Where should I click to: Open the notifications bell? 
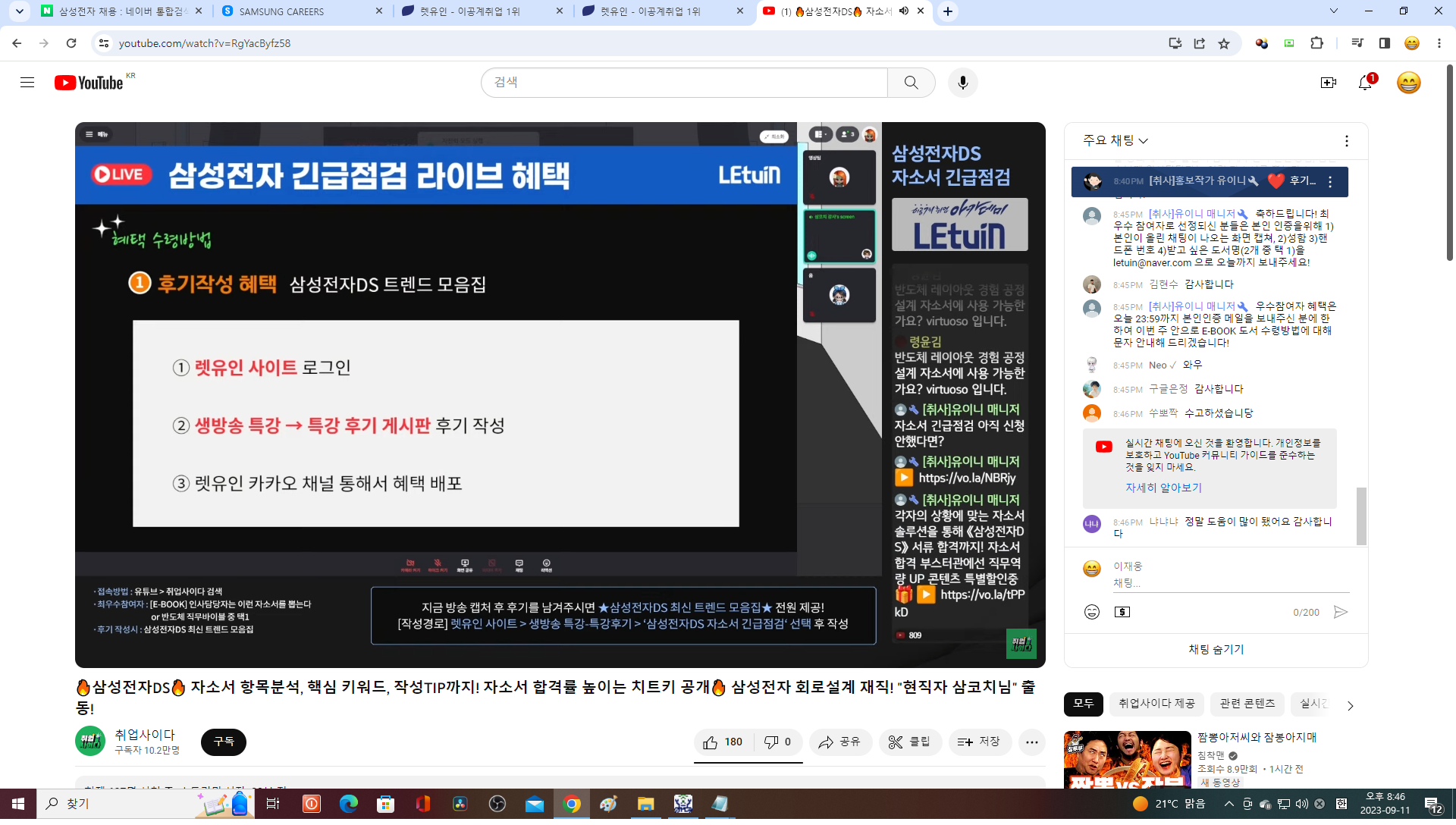pos(1366,83)
